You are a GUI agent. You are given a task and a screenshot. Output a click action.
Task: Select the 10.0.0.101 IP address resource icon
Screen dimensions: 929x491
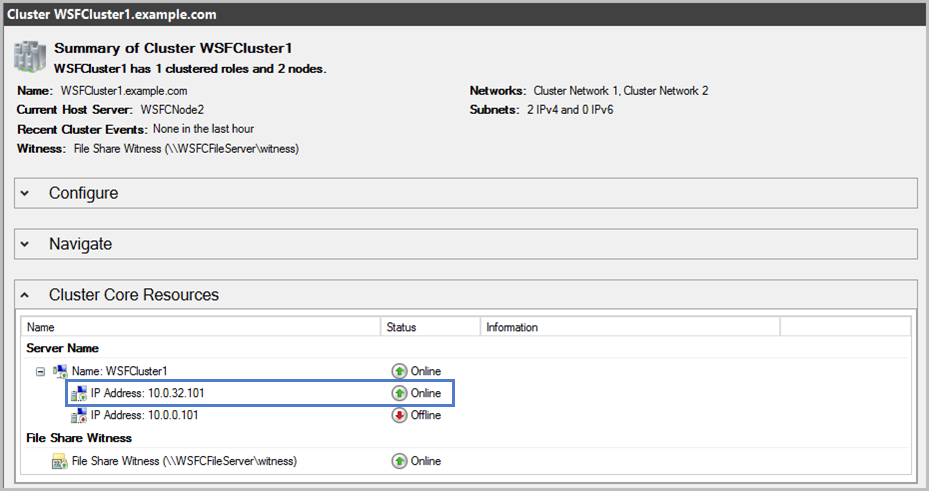coord(79,416)
